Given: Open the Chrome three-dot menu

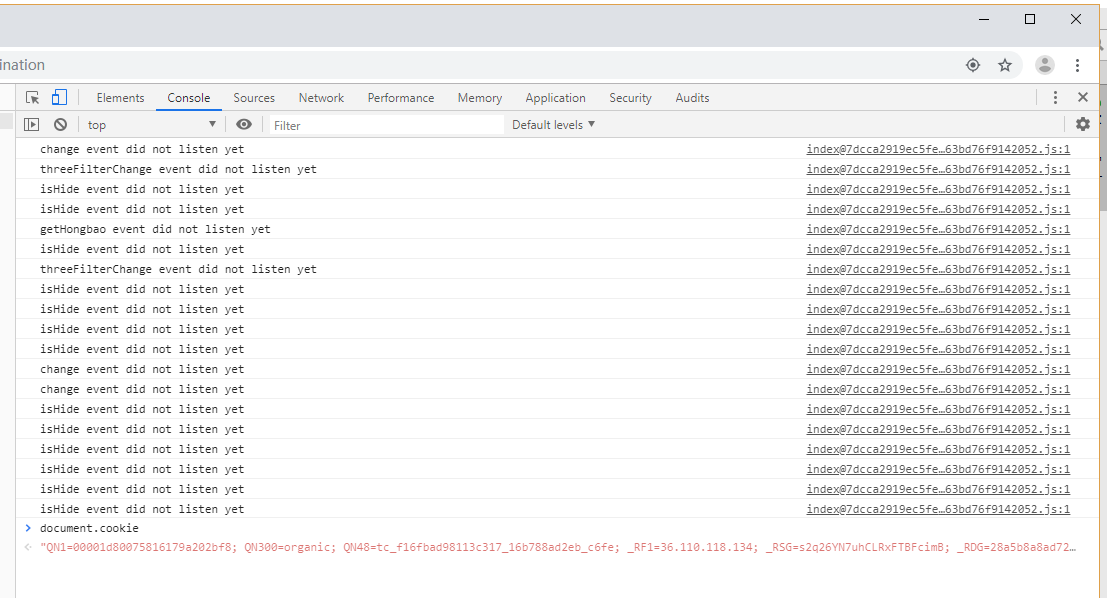Looking at the screenshot, I should pyautogui.click(x=1077, y=65).
